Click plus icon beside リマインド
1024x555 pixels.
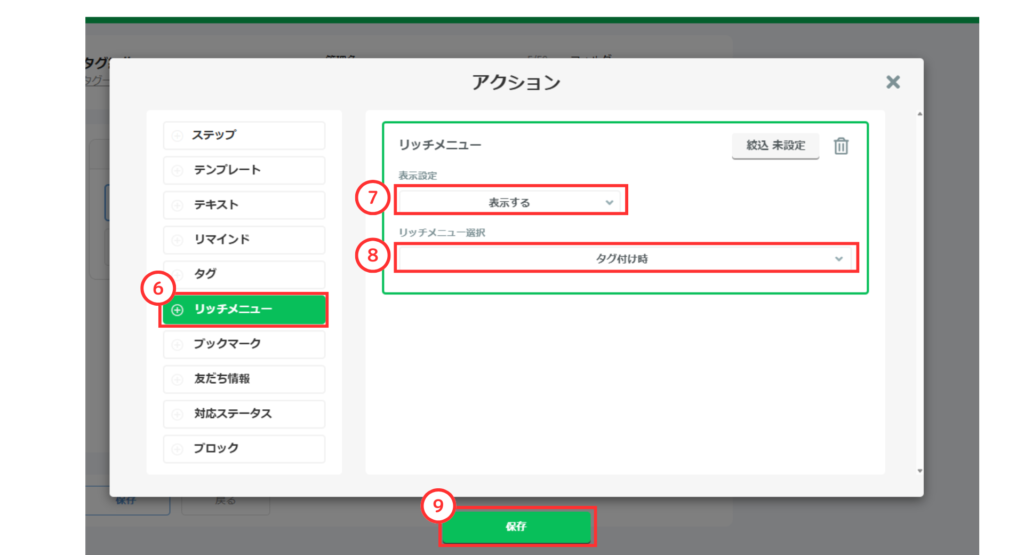pyautogui.click(x=177, y=240)
